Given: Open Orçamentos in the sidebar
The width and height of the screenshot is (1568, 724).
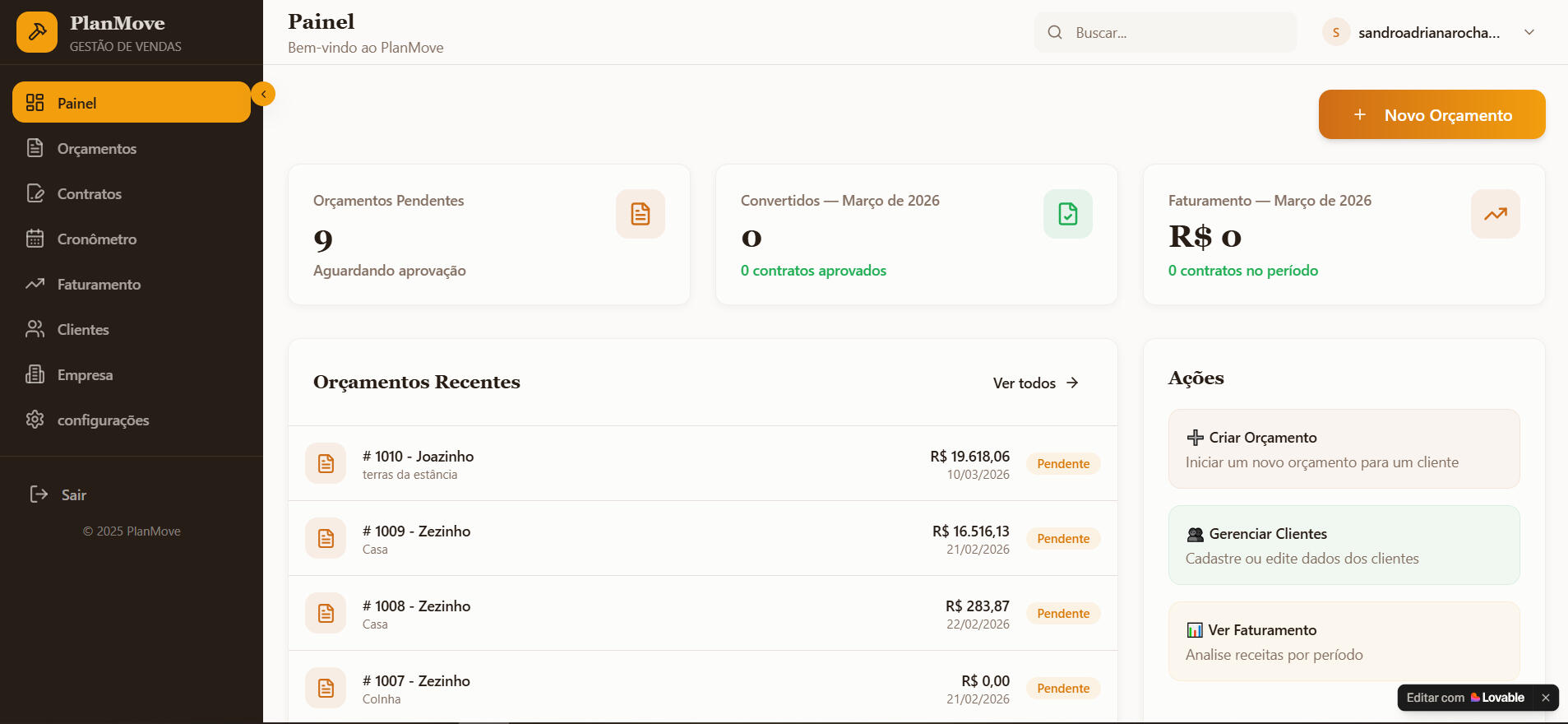Looking at the screenshot, I should 96,149.
